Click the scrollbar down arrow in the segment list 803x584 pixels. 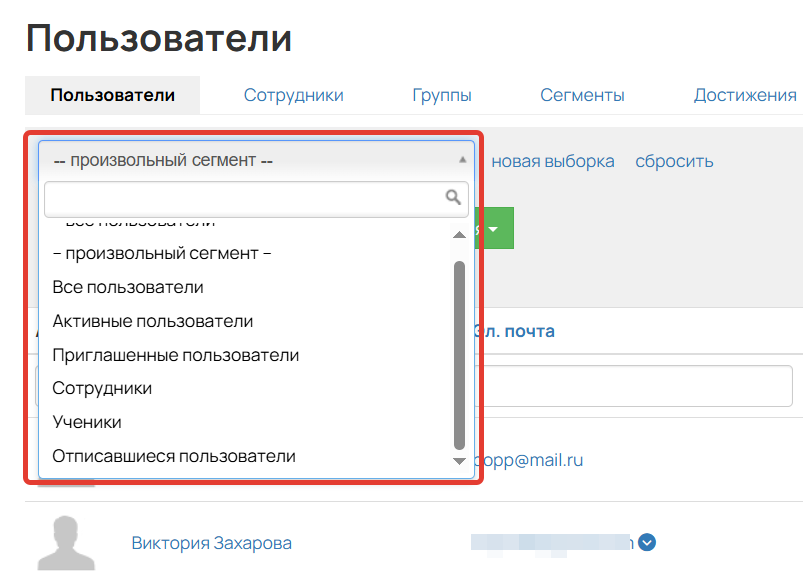[x=458, y=461]
